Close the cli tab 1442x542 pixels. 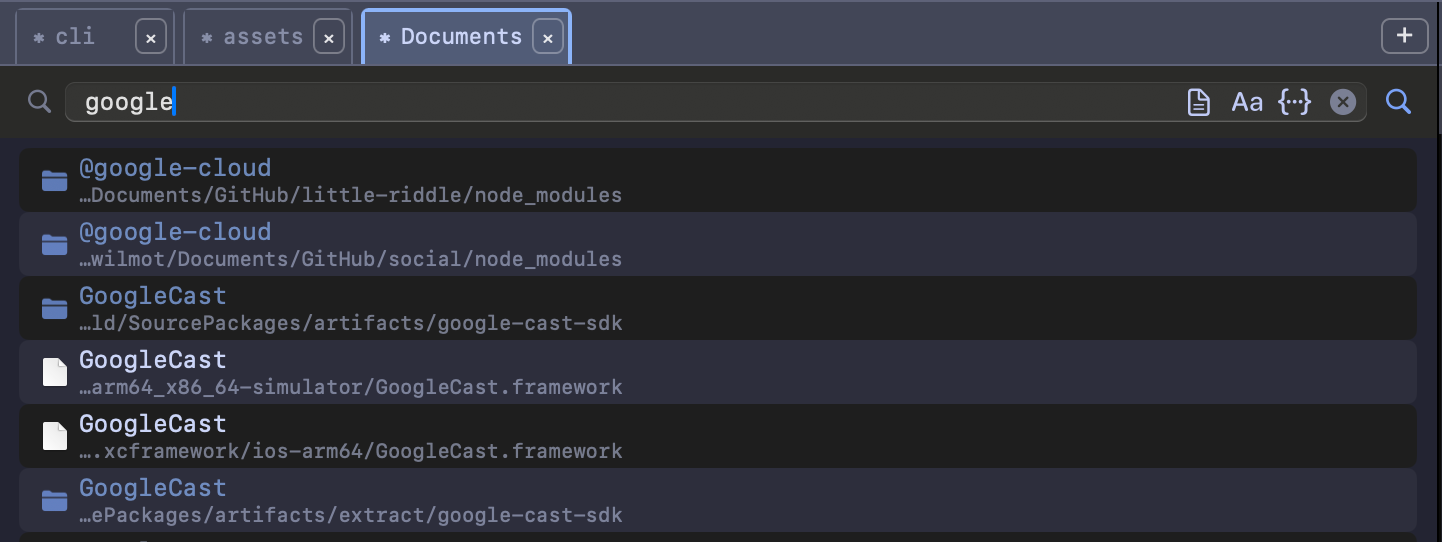[150, 38]
